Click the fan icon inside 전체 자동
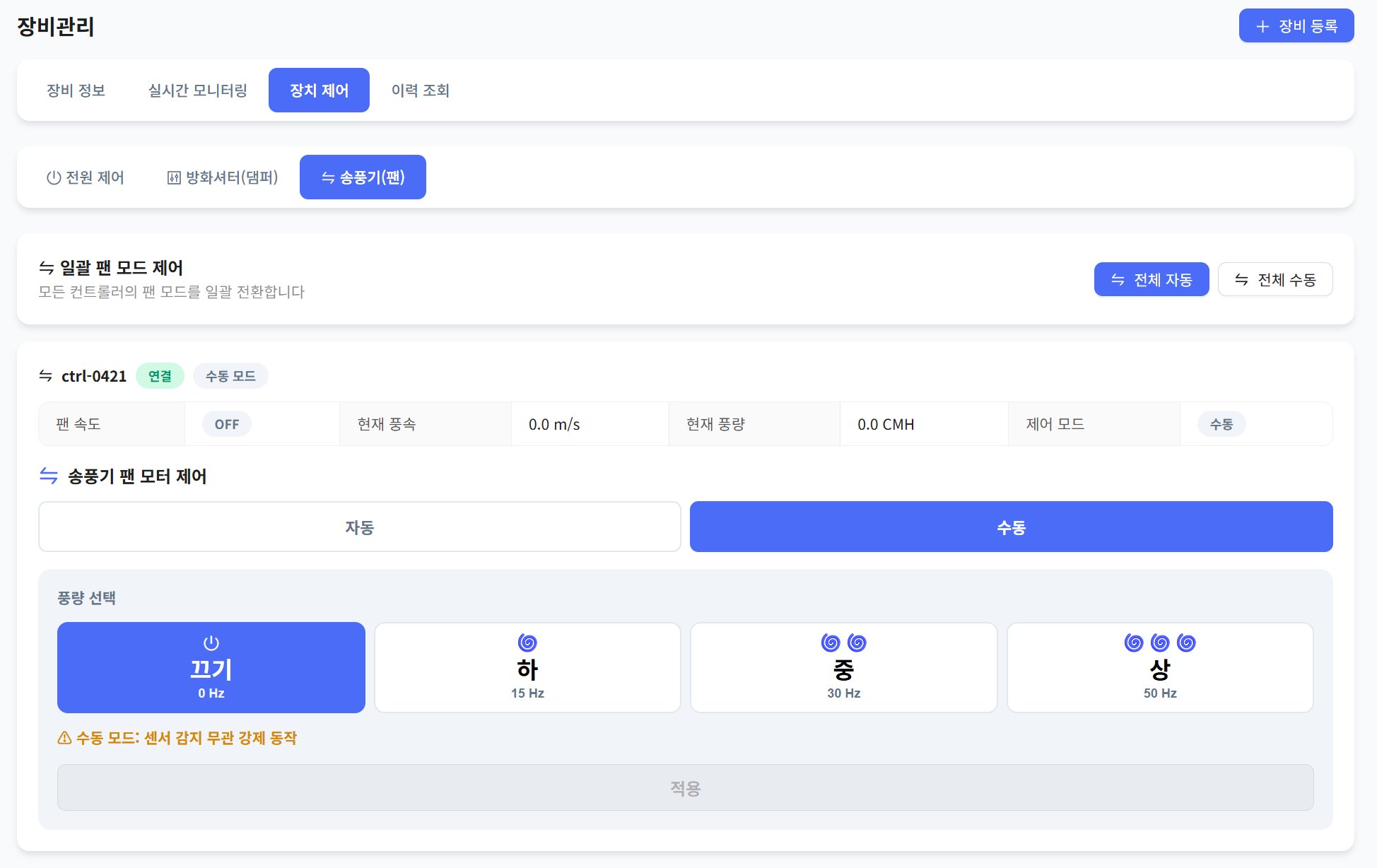 [1118, 280]
